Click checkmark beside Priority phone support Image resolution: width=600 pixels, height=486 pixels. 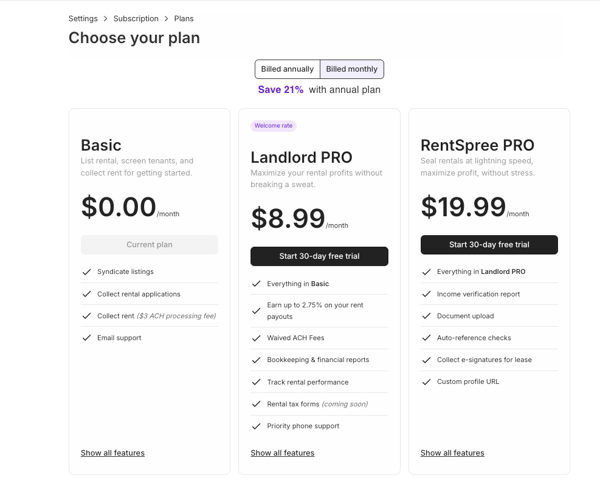tap(257, 426)
